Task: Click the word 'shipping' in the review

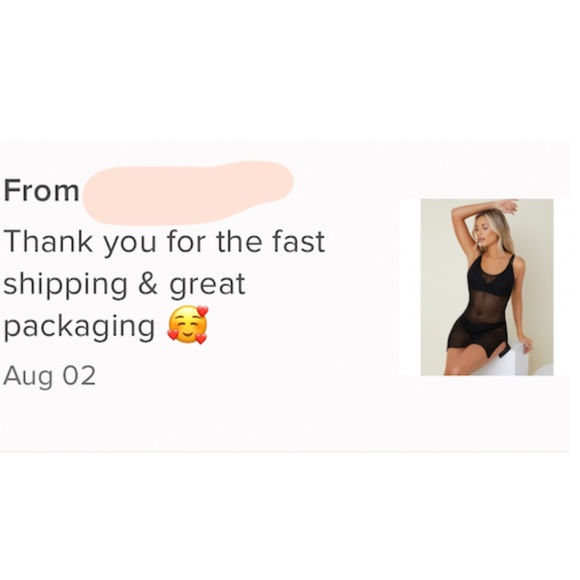Action: click(66, 286)
